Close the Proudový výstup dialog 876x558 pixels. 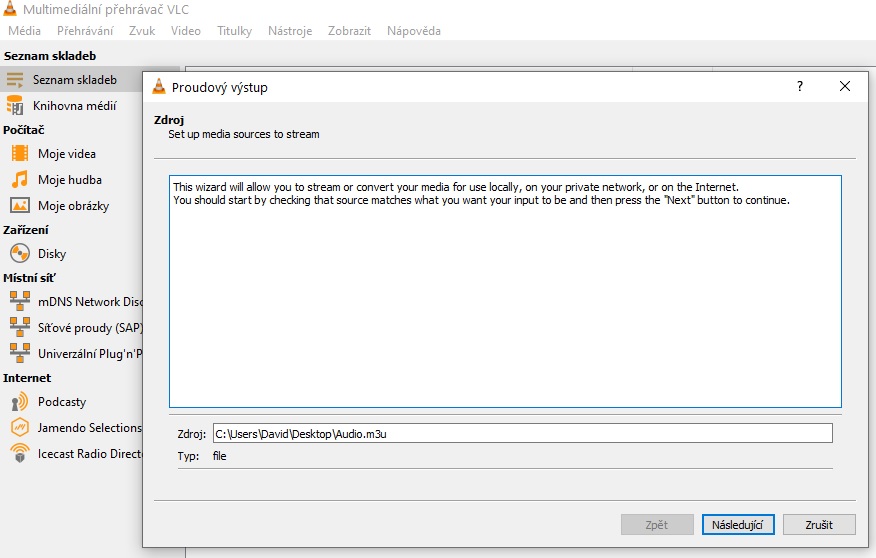pos(845,86)
